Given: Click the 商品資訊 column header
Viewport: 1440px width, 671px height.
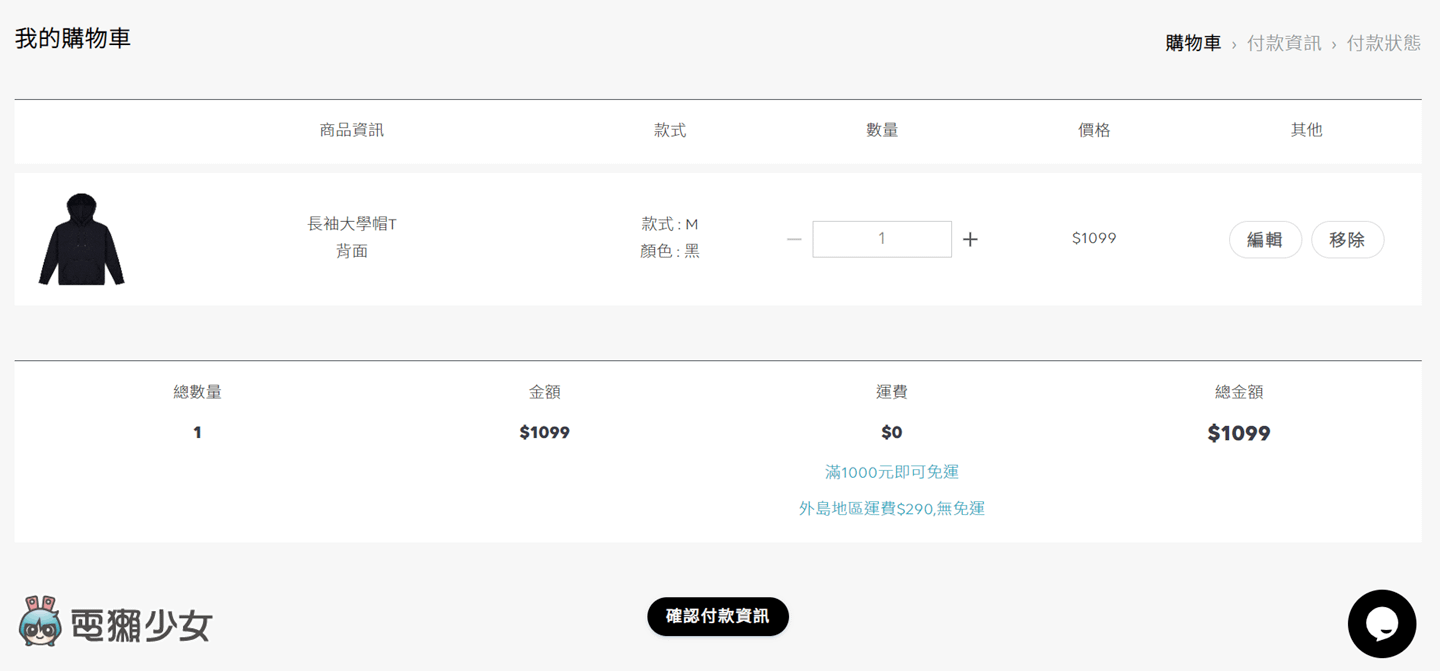Looking at the screenshot, I should click(352, 130).
